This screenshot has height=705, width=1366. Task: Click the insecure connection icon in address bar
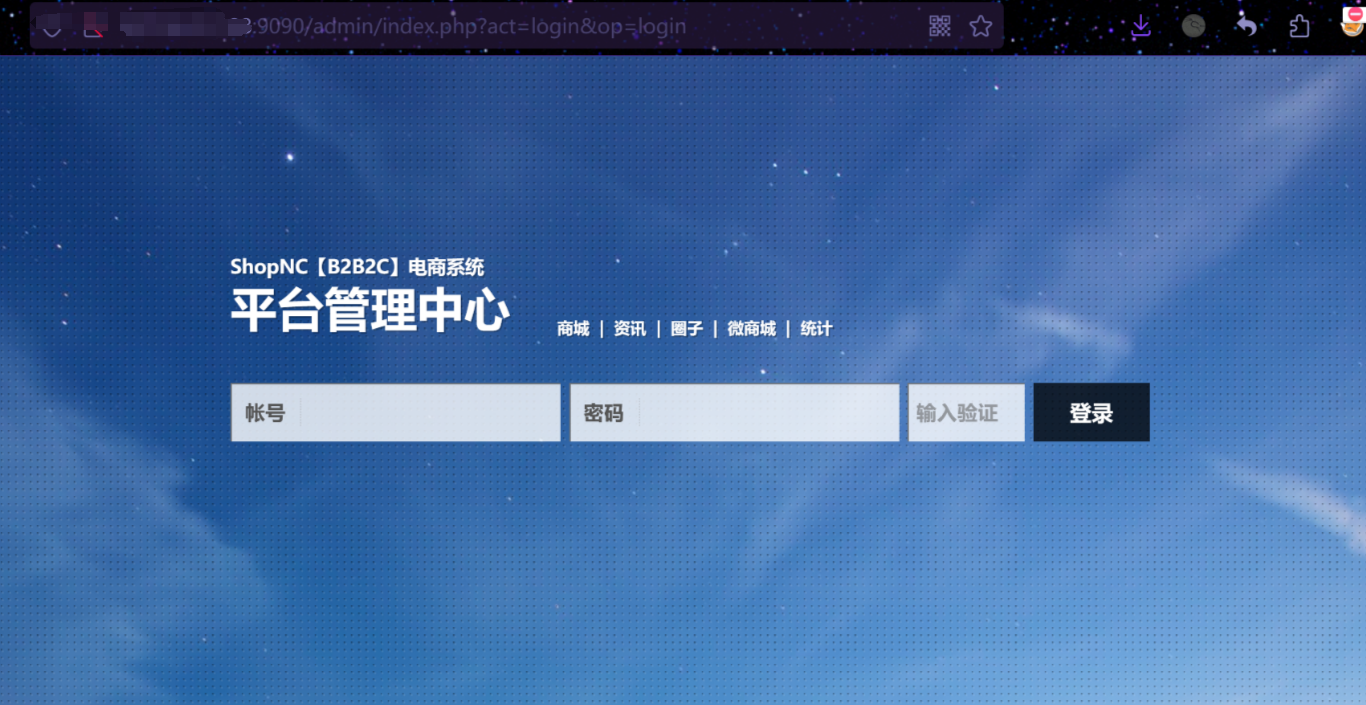click(x=93, y=27)
